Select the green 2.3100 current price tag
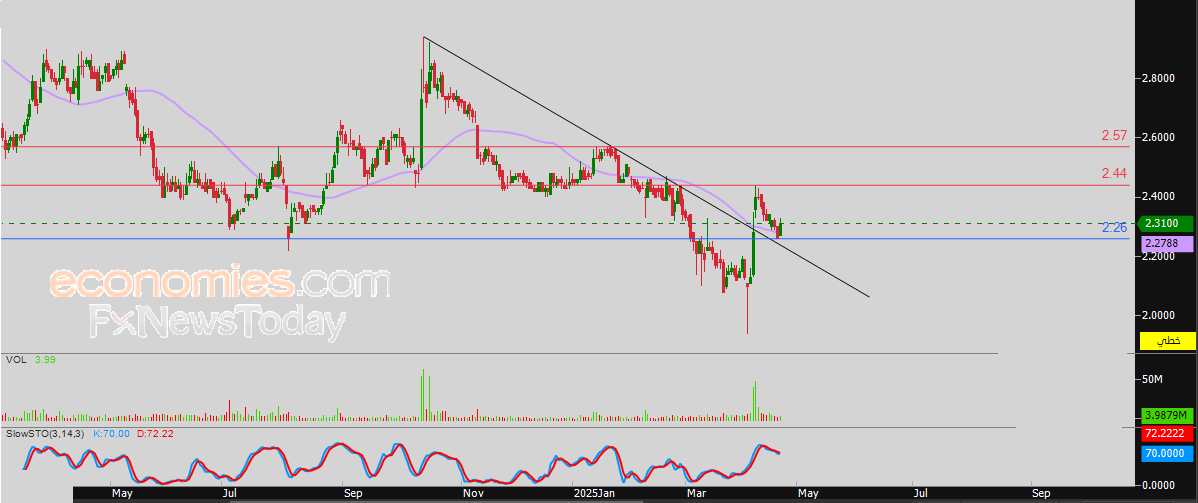Screen dimensions: 1198x503 pyautogui.click(x=1167, y=224)
